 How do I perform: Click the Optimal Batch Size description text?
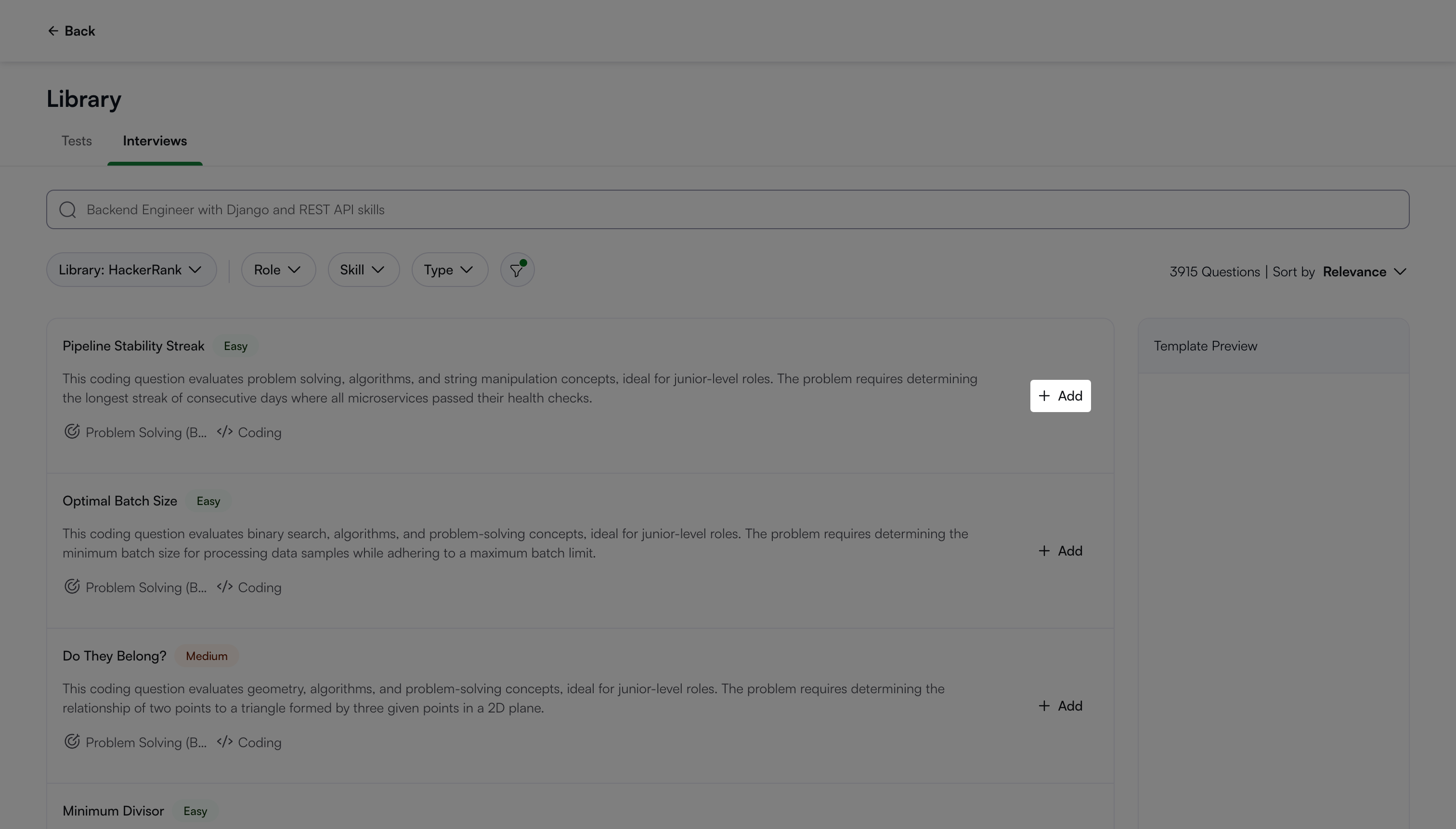(515, 543)
